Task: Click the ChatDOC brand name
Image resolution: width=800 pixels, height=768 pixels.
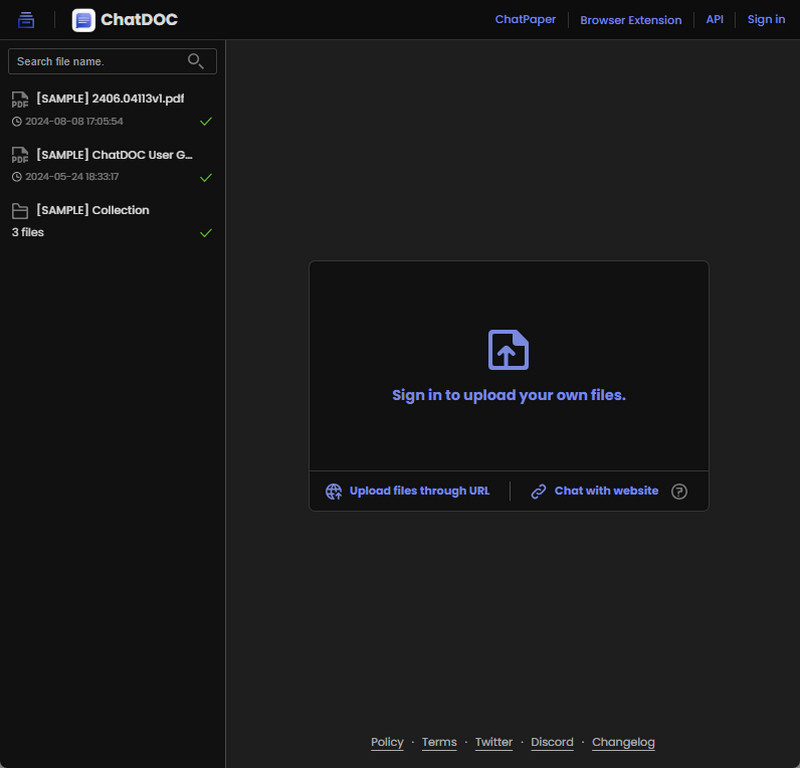Action: (139, 19)
